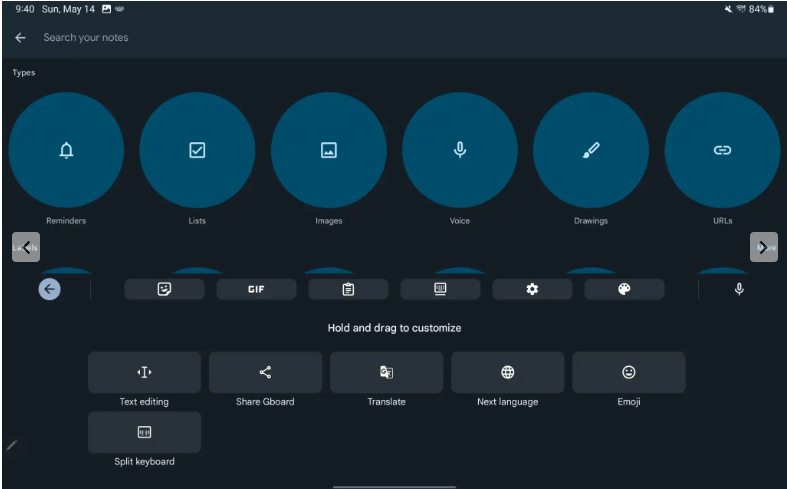The height and width of the screenshot is (489, 787).
Task: Click the right chevron carousel arrow
Action: pyautogui.click(x=763, y=247)
